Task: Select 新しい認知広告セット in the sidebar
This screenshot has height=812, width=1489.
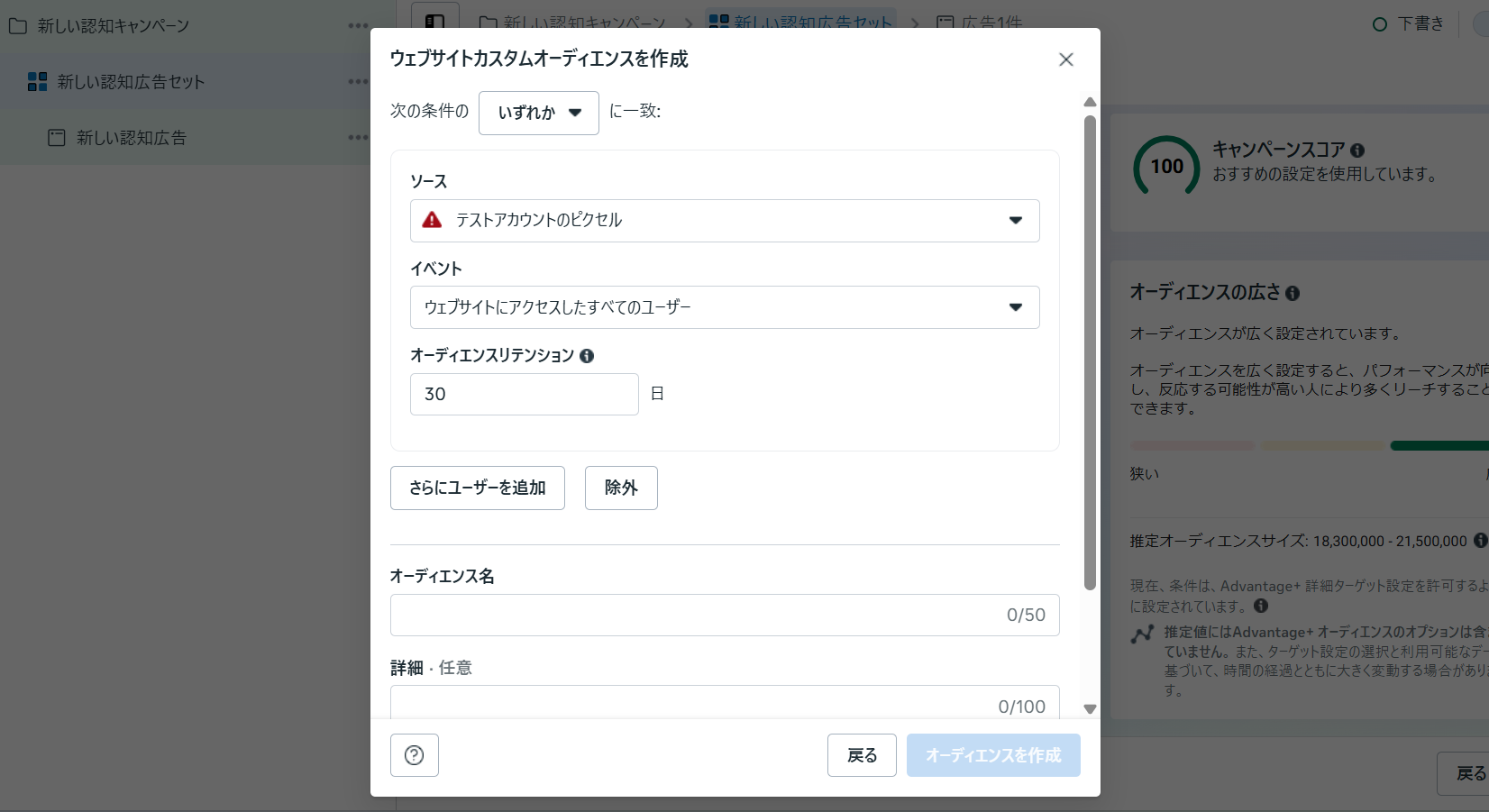Action: click(x=131, y=82)
